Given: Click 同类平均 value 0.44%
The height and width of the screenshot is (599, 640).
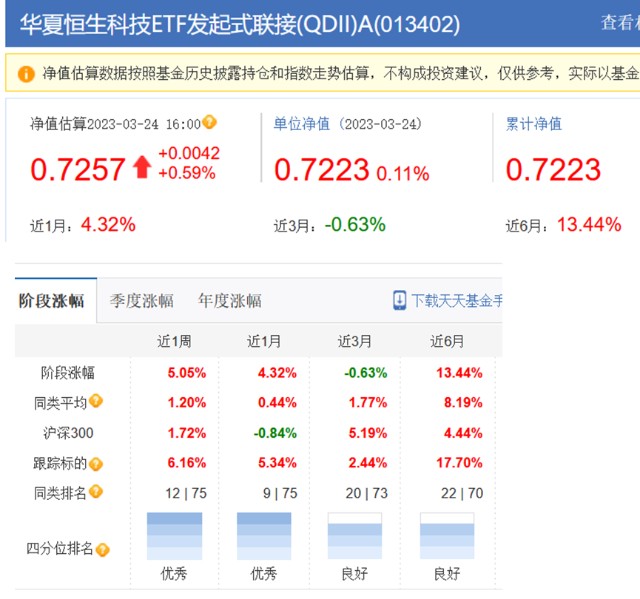Looking at the screenshot, I should pyautogui.click(x=277, y=403).
